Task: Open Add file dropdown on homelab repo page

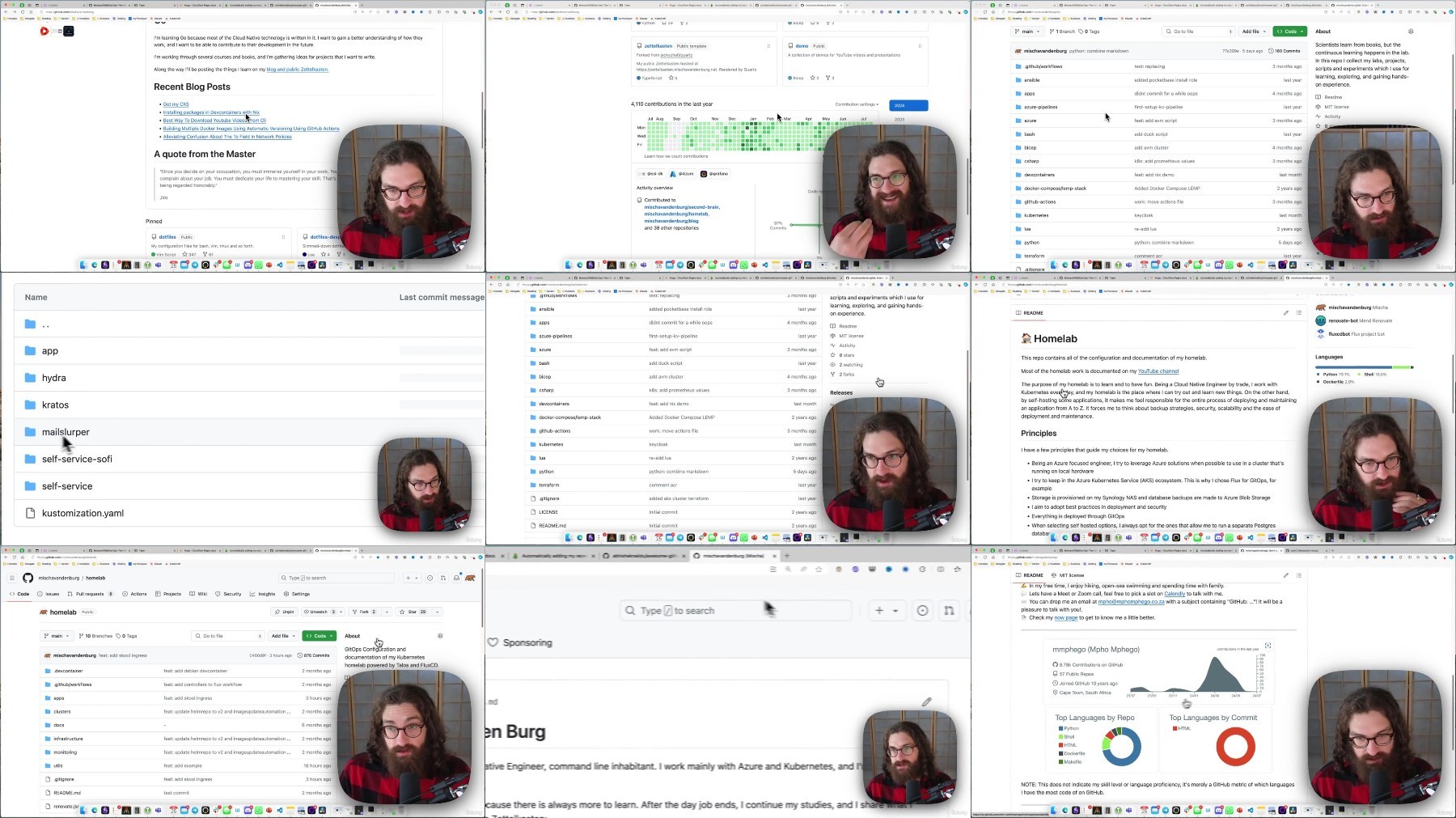Action: pyautogui.click(x=283, y=636)
